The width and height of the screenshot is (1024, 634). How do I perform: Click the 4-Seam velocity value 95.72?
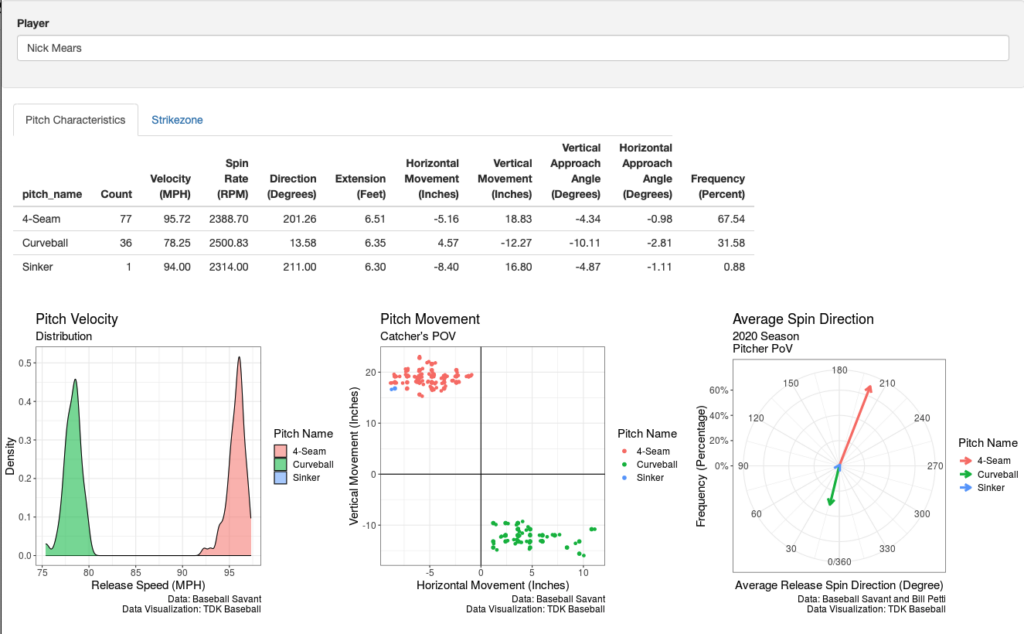pos(177,219)
